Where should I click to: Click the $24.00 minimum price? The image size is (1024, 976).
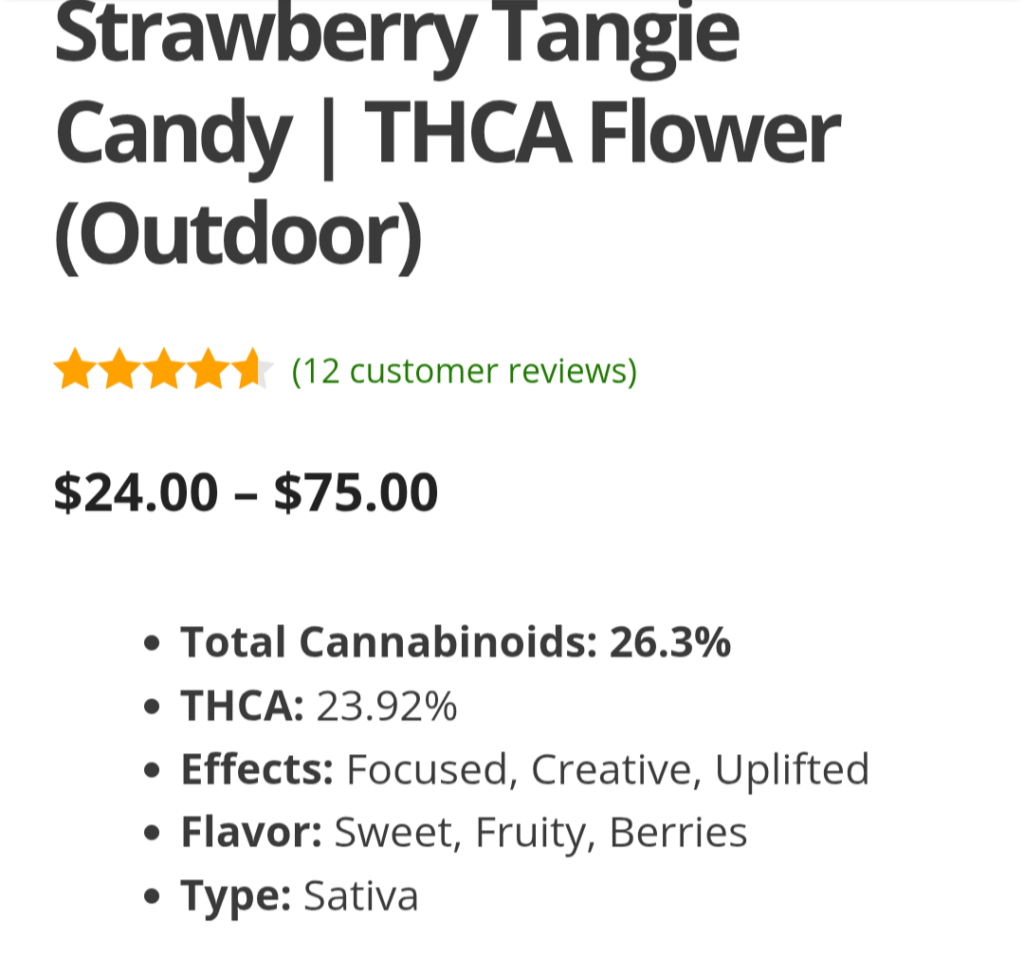[136, 492]
